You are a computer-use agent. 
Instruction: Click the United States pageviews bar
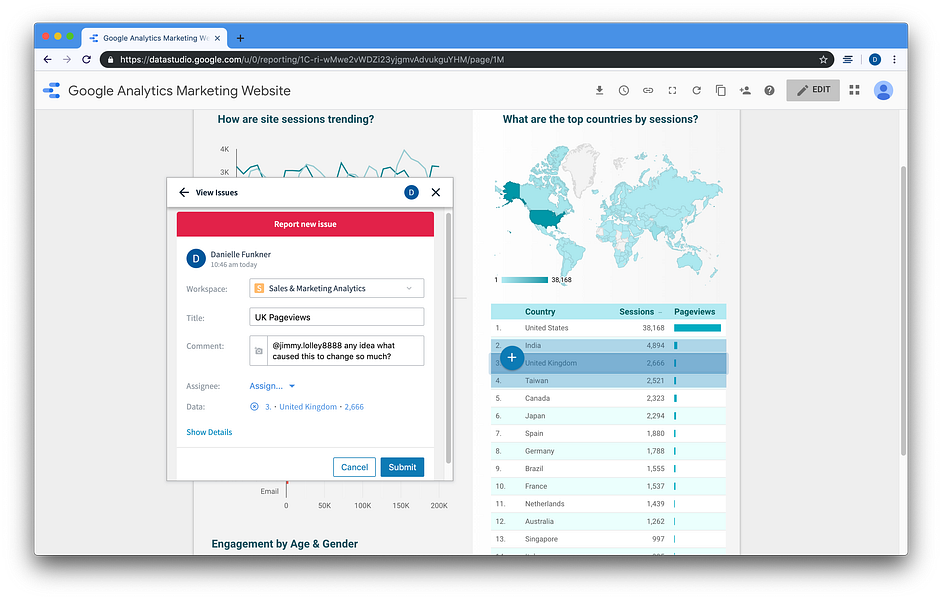697,328
